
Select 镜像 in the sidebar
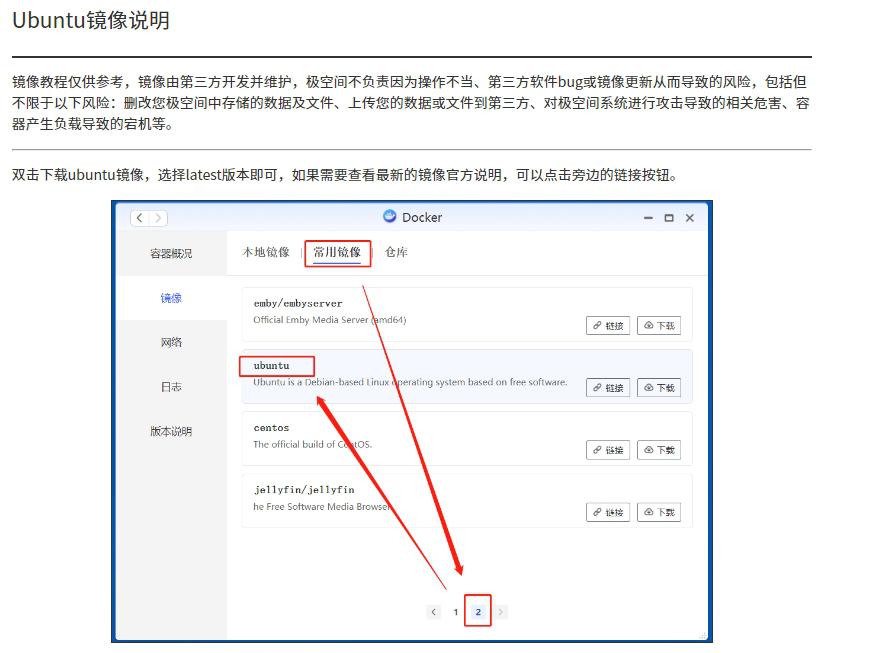pyautogui.click(x=171, y=298)
